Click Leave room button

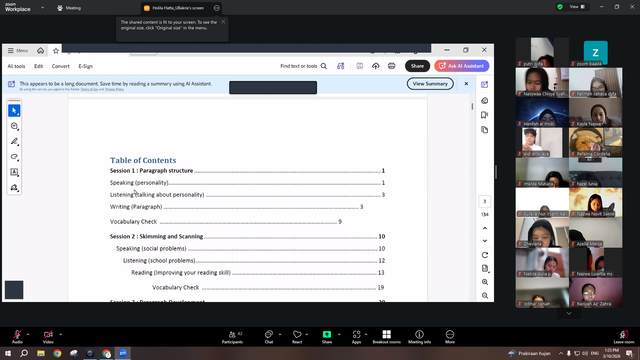[x=623, y=337]
